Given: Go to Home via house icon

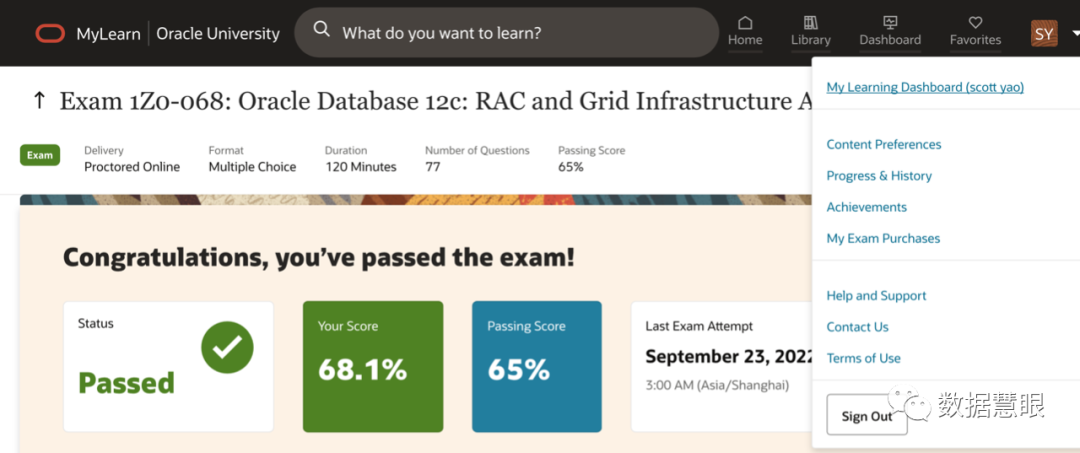Looking at the screenshot, I should 745,23.
